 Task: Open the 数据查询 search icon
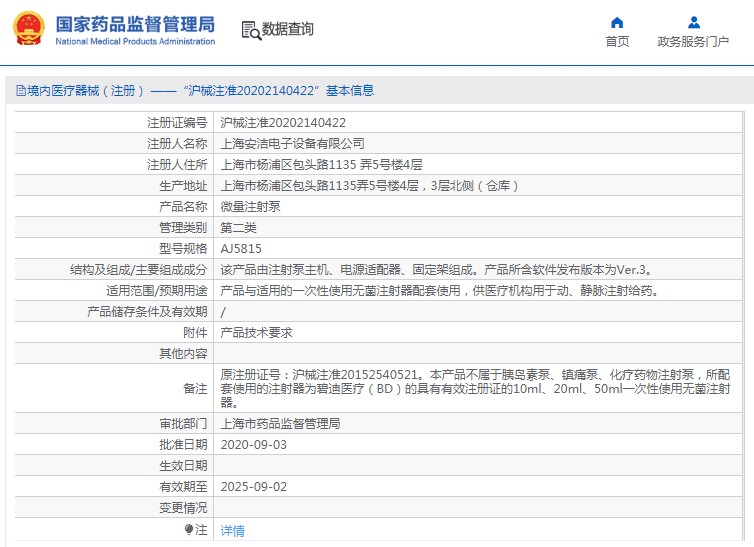tap(251, 30)
